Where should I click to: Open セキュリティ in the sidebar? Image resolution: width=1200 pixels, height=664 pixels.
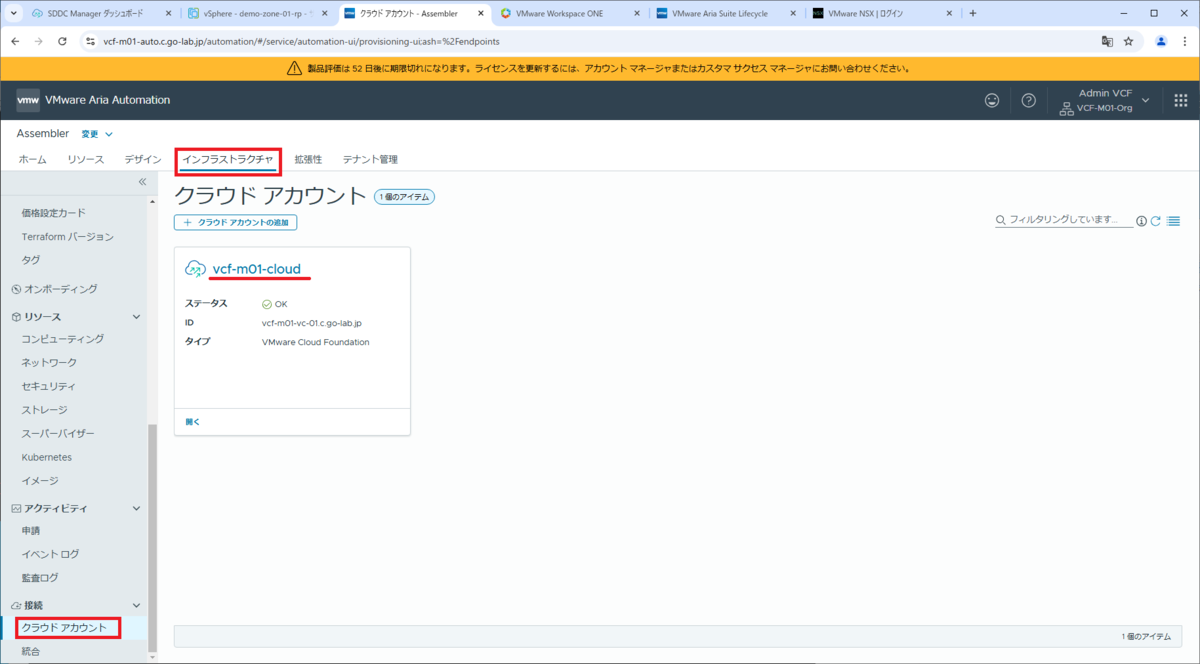(49, 386)
